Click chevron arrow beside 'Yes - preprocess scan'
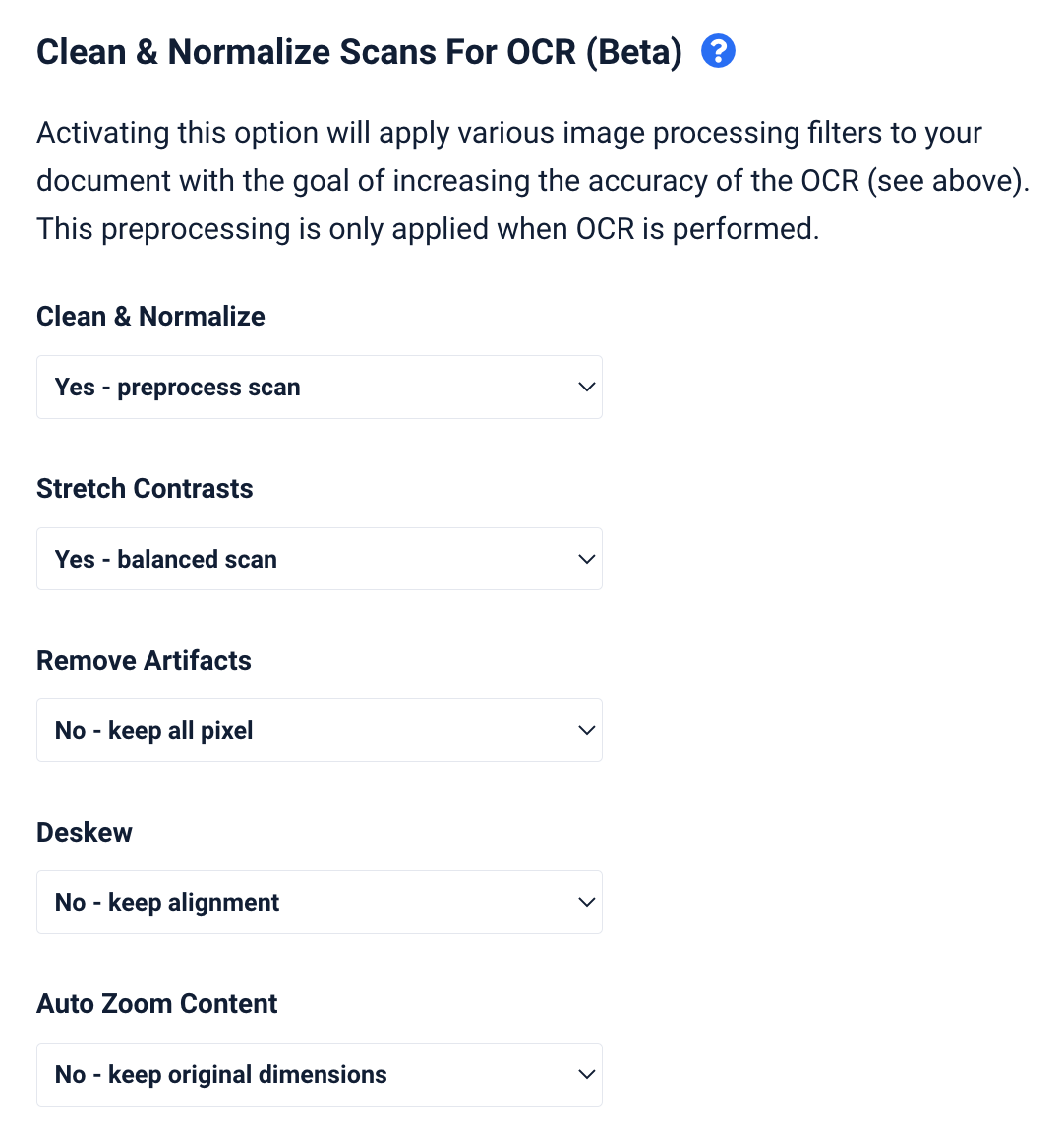 [x=586, y=388]
